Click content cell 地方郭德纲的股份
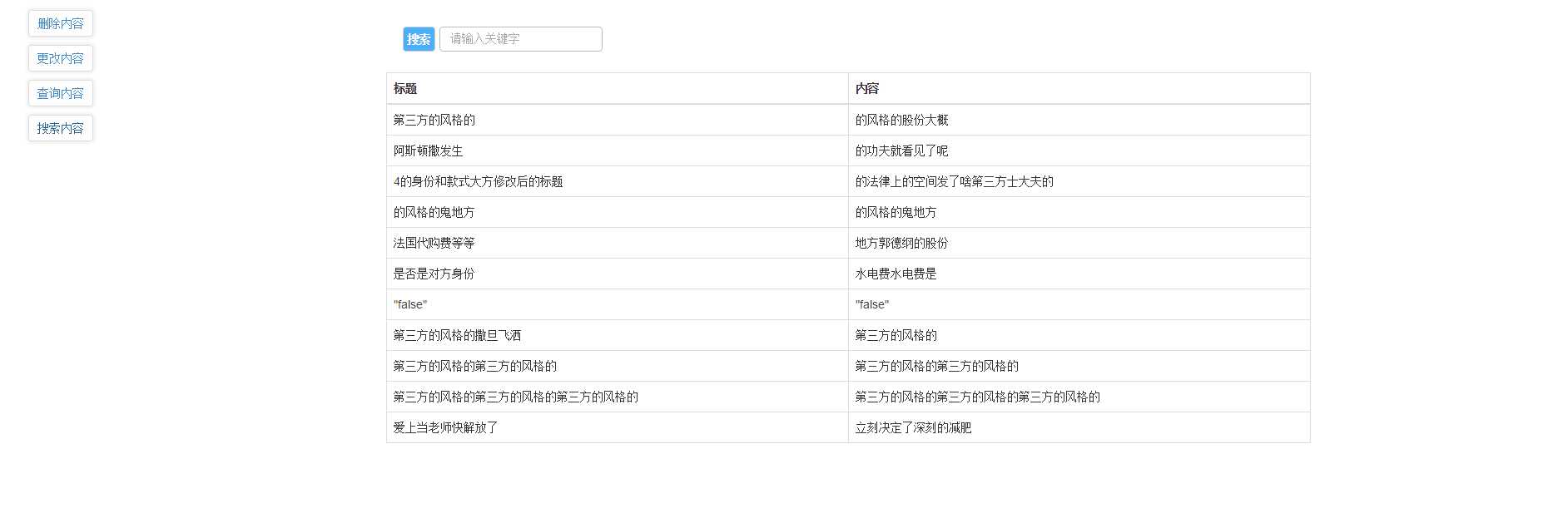The height and width of the screenshot is (523, 1568). [x=1079, y=243]
